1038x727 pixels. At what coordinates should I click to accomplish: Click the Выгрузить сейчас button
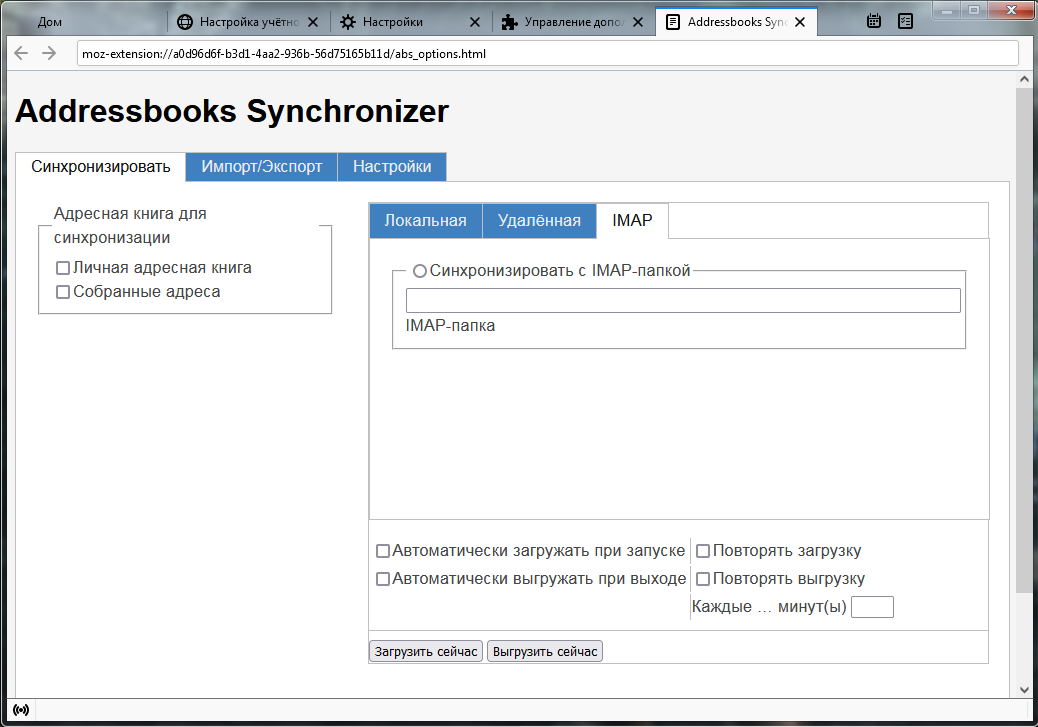pyautogui.click(x=544, y=650)
